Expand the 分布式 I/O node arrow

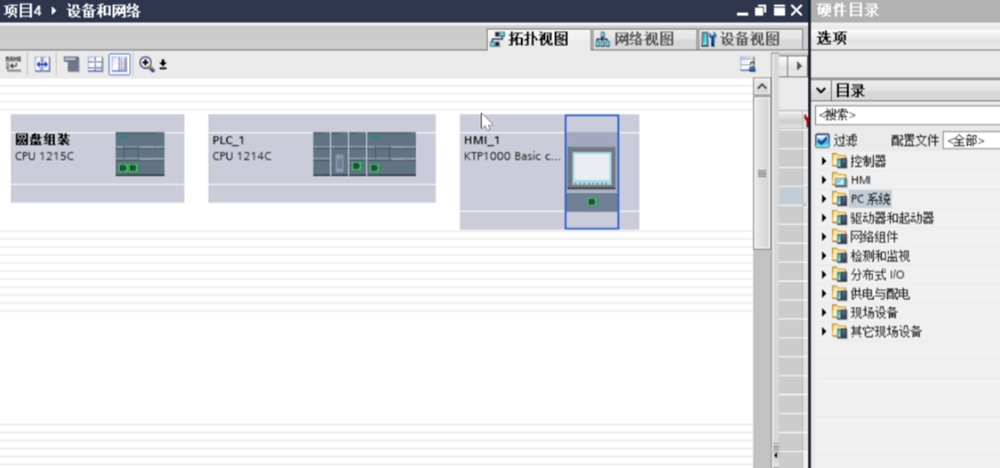[x=824, y=275]
